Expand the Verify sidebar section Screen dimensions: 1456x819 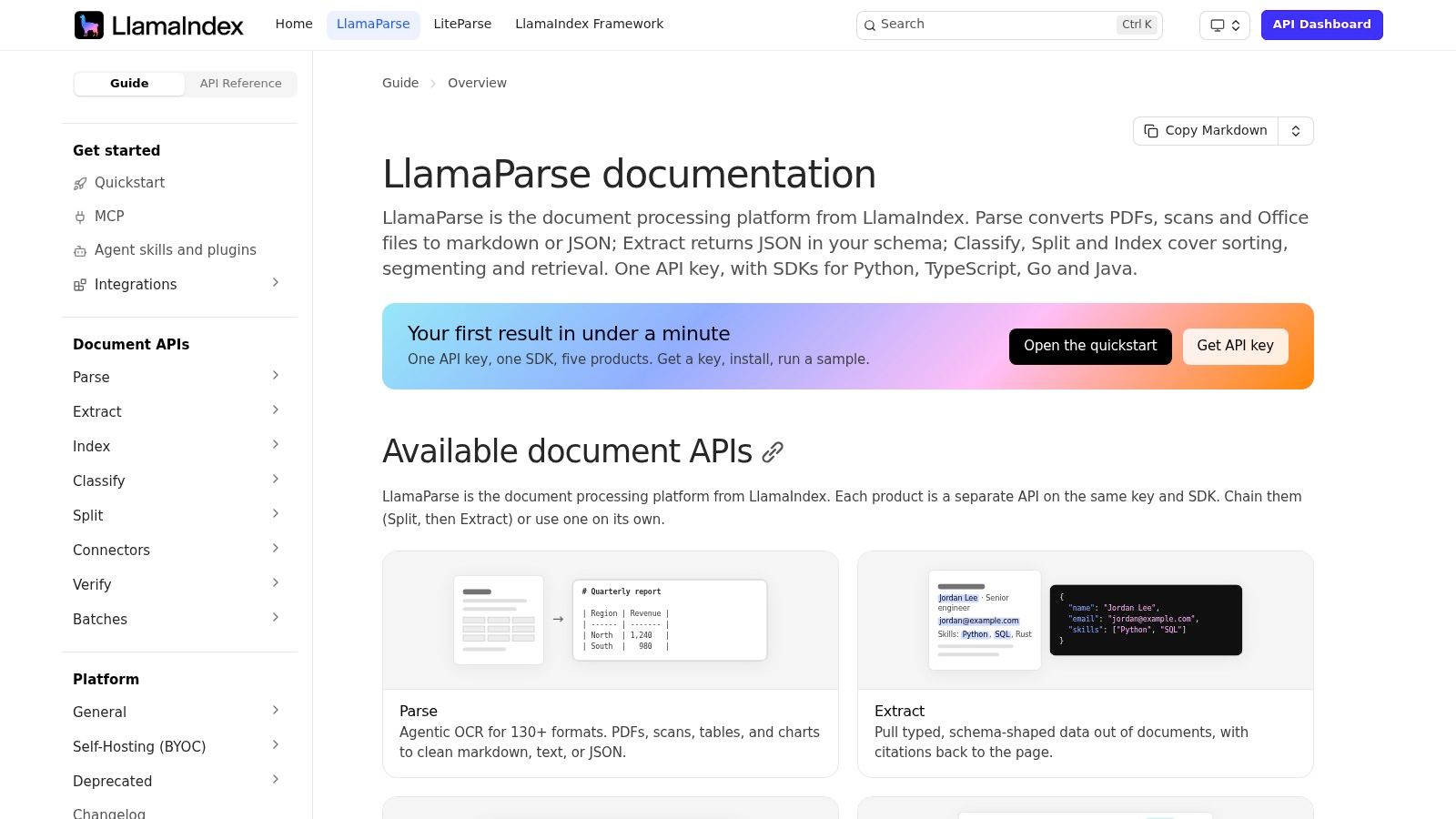[276, 583]
